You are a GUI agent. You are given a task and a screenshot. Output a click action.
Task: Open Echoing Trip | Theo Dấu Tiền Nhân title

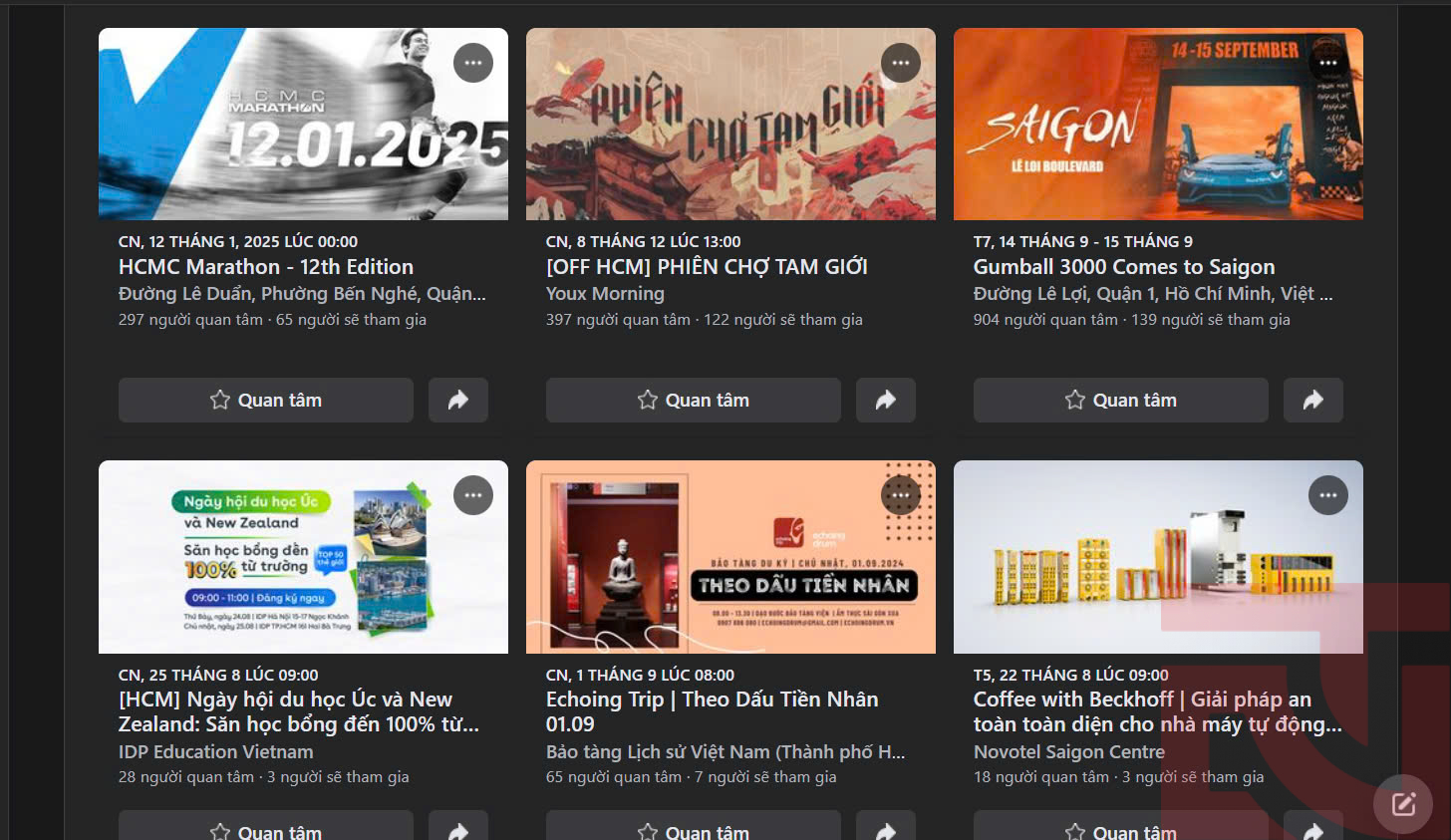[712, 711]
